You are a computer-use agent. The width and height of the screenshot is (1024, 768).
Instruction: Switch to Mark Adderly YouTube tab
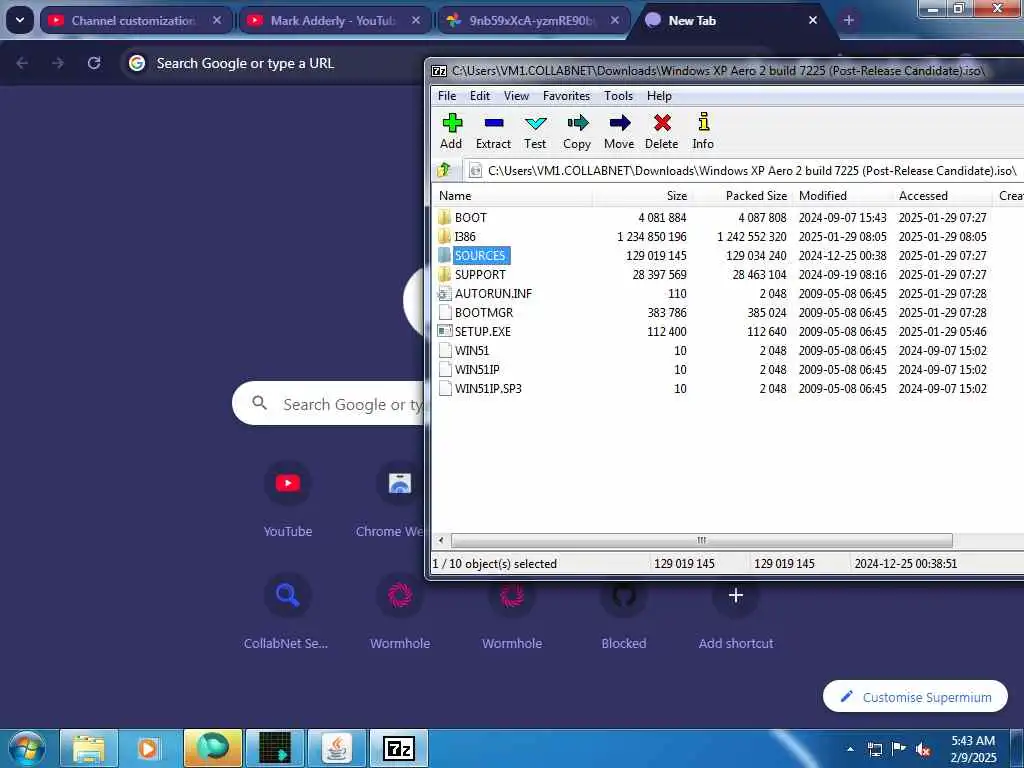coord(333,21)
